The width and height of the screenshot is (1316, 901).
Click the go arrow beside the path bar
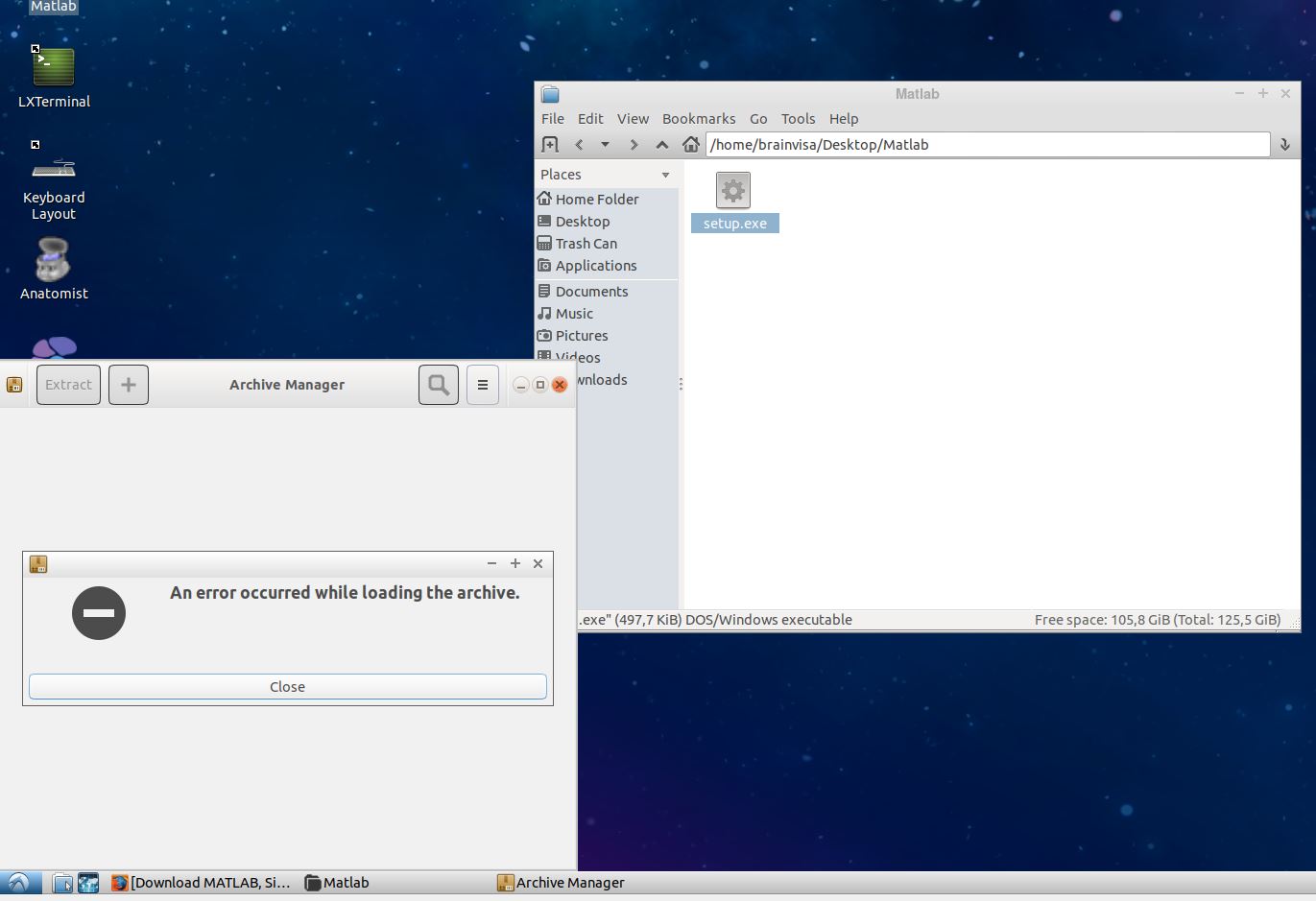point(1284,145)
